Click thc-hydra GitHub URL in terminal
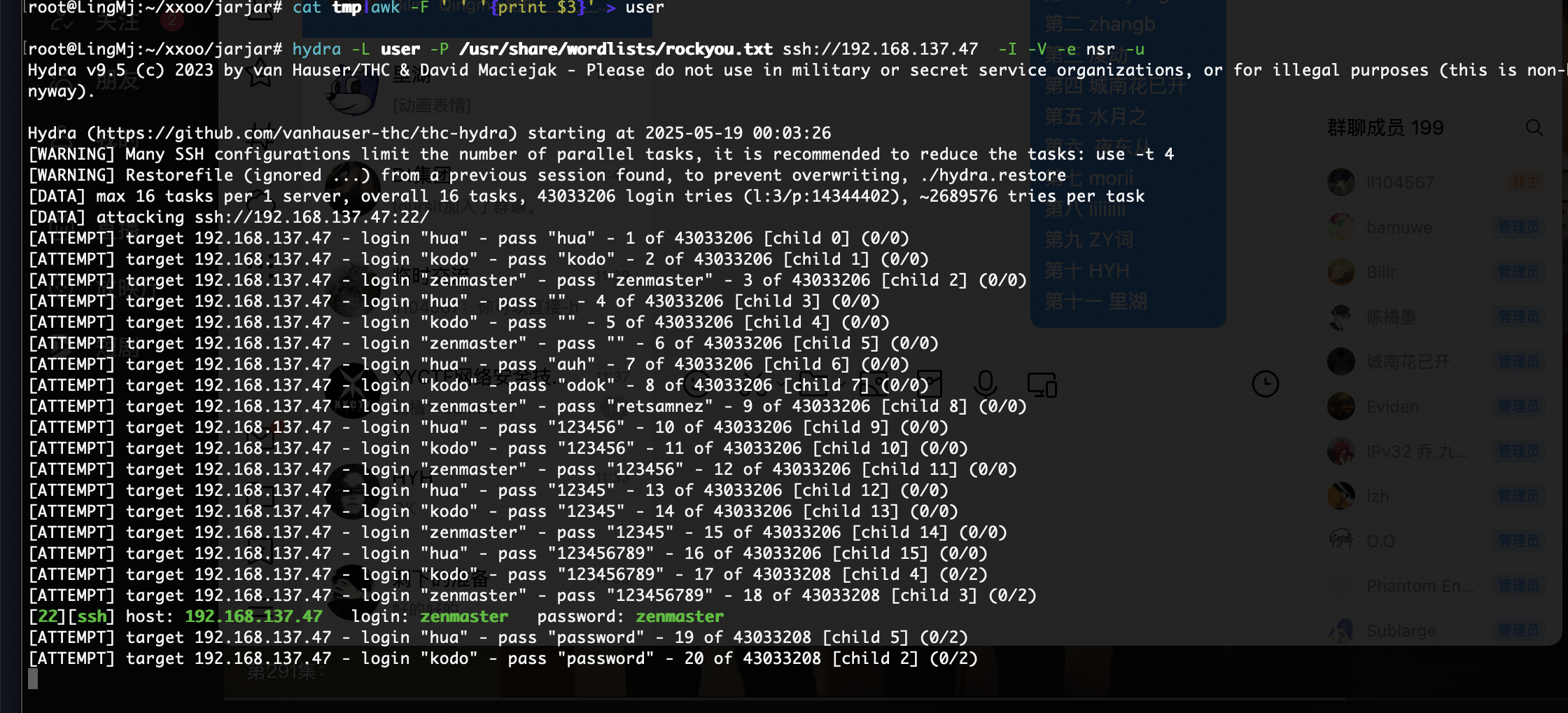 (307, 133)
